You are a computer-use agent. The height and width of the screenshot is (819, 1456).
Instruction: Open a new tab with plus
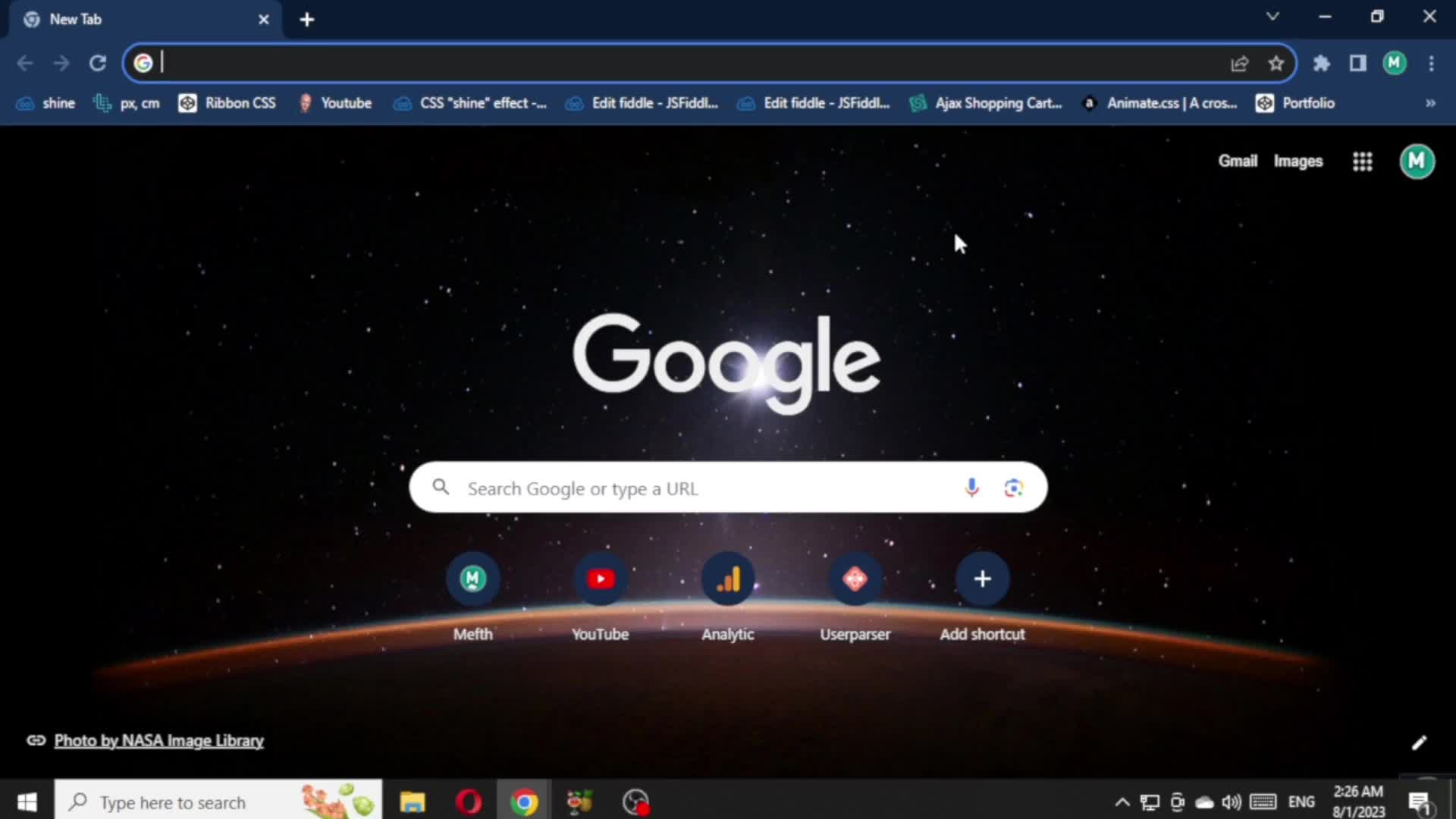coord(307,20)
